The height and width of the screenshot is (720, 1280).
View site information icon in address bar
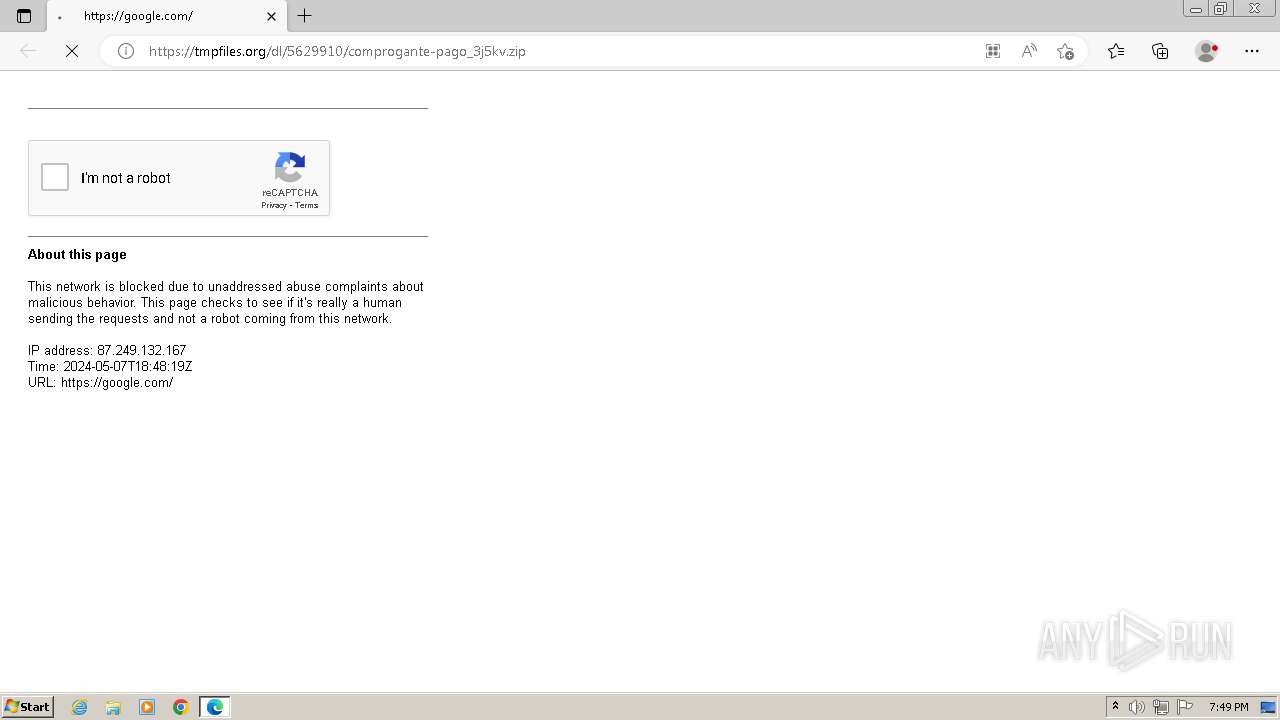pyautogui.click(x=126, y=51)
